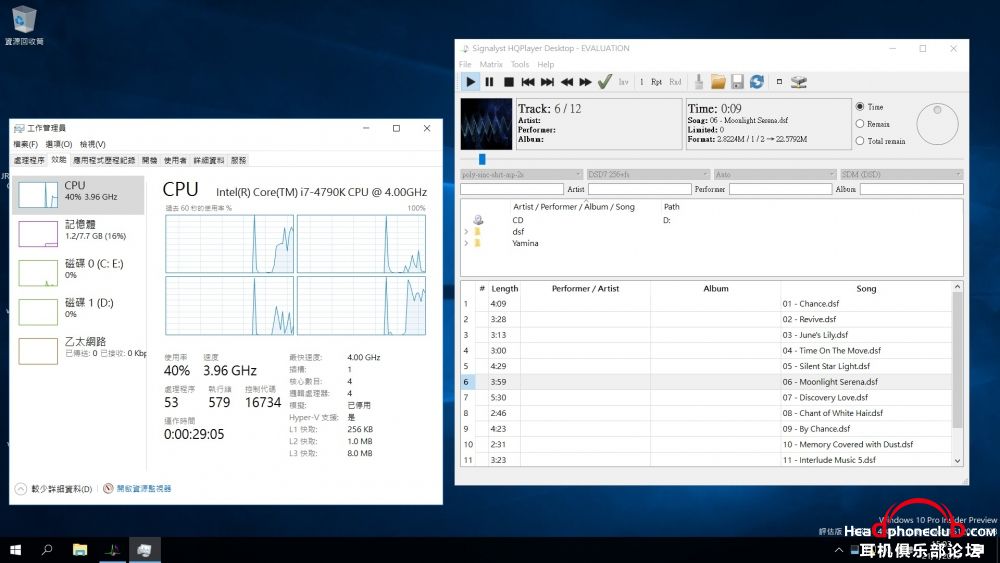Skip to previous track in HQPlayer
The image size is (1000, 563).
tap(527, 82)
